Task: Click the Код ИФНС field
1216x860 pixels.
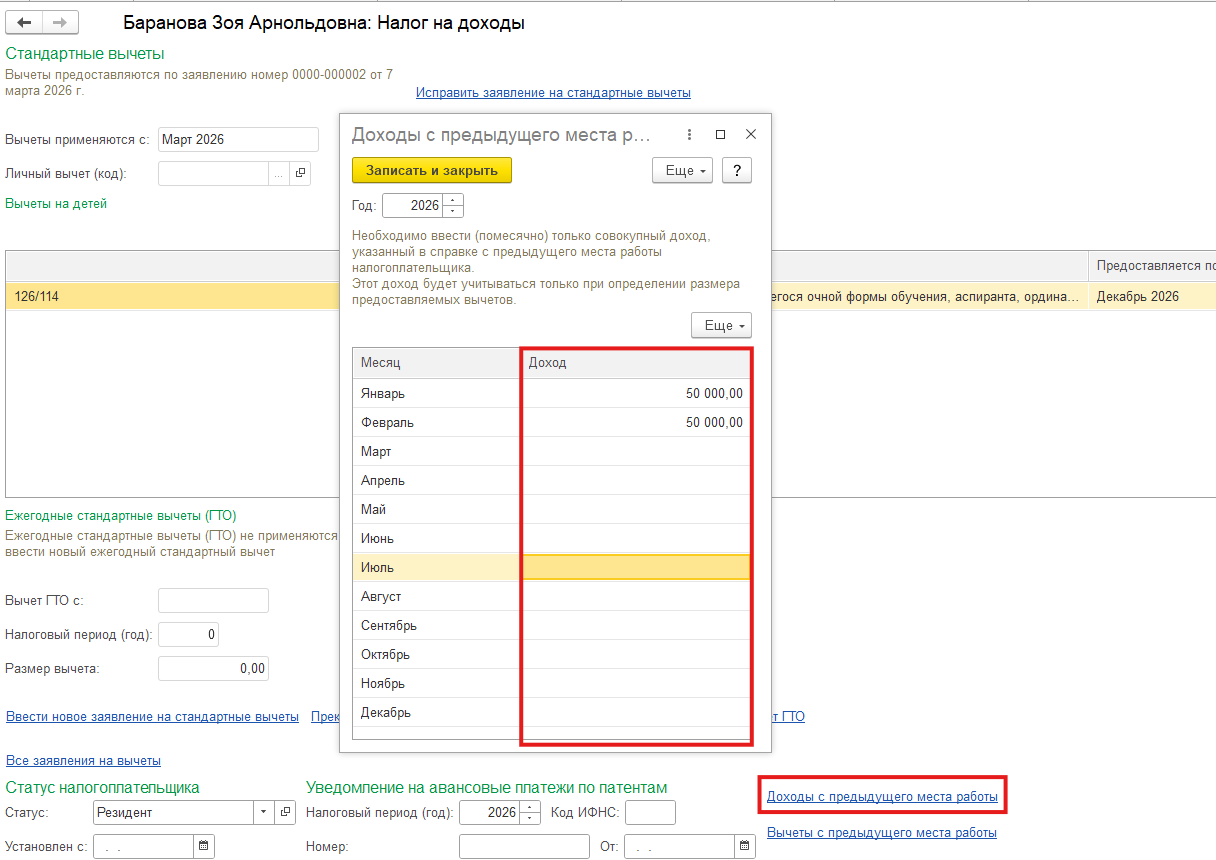Action: [x=650, y=812]
